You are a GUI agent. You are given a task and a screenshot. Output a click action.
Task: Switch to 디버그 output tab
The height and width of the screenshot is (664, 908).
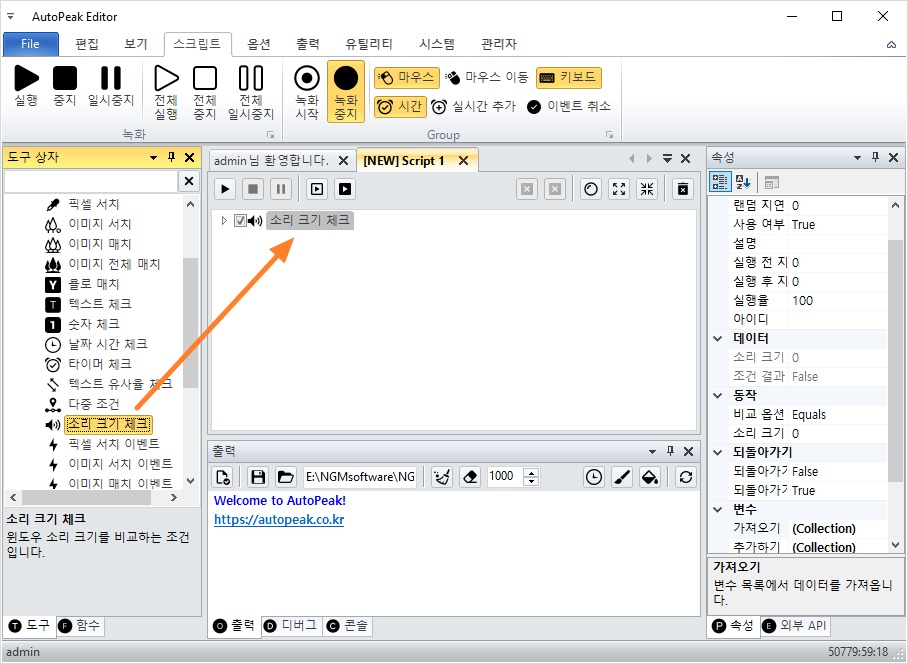click(291, 626)
